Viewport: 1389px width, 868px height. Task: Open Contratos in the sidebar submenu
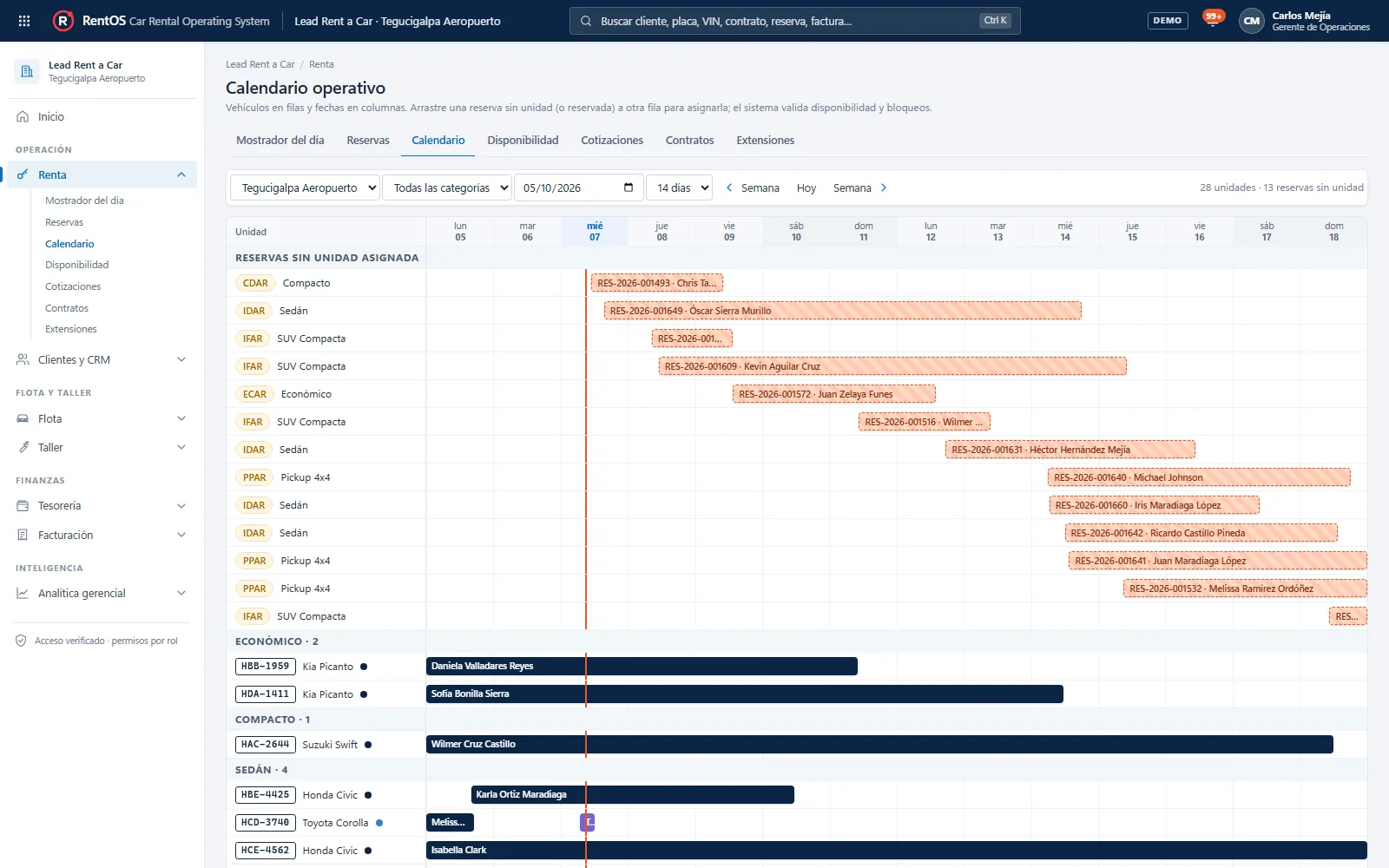(67, 308)
